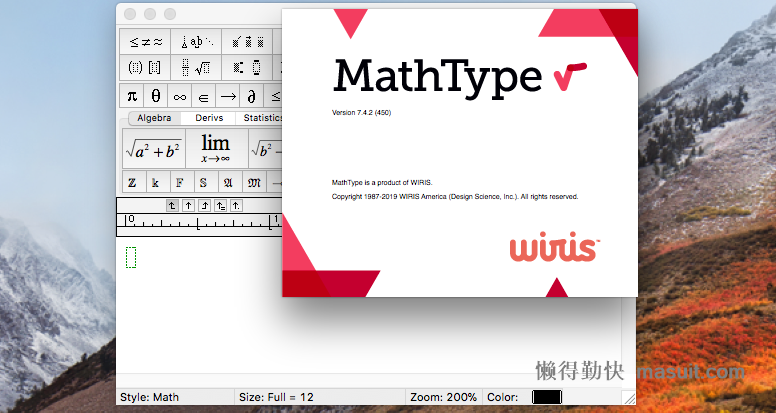Viewport: 776px width, 413px height.
Task: Insert the element-of symbol
Action: (203, 96)
